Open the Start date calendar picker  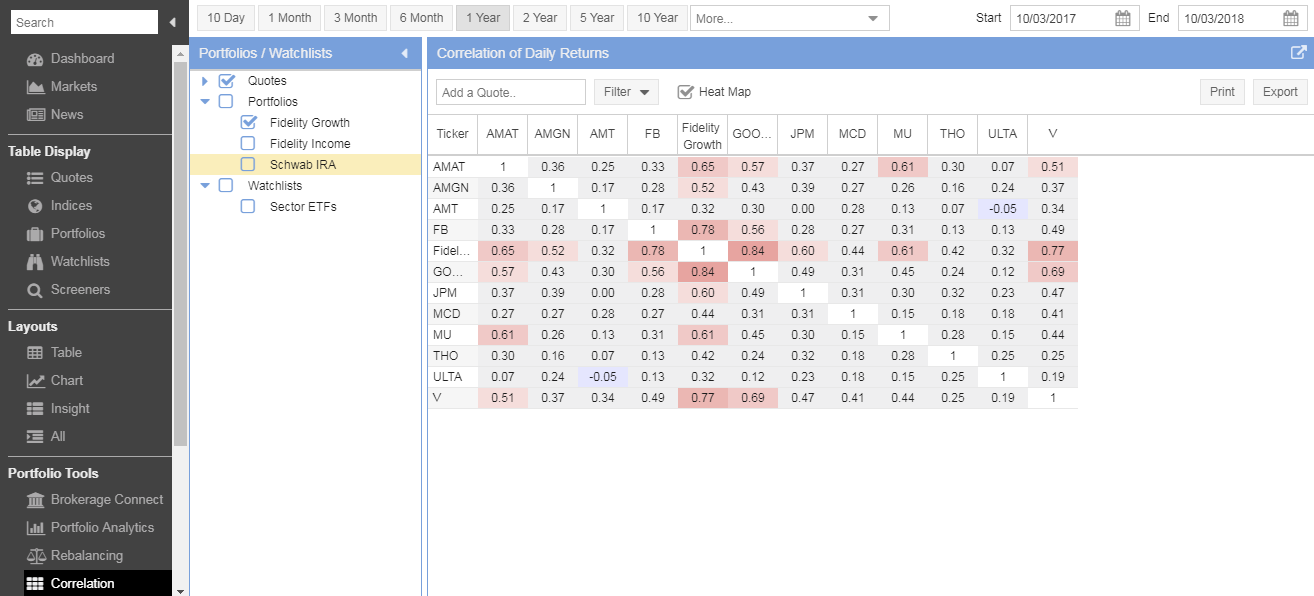coord(1123,18)
